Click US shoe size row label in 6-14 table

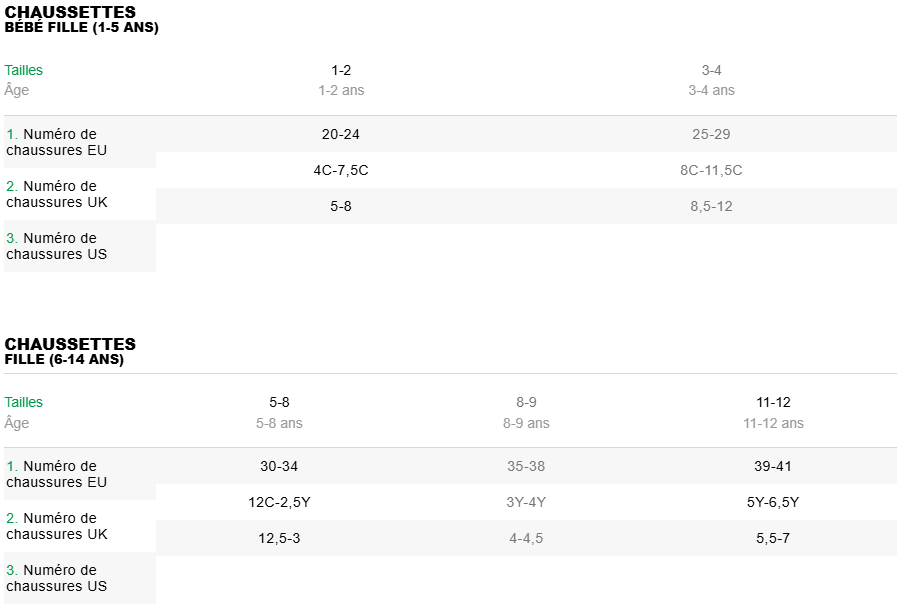coord(57,578)
